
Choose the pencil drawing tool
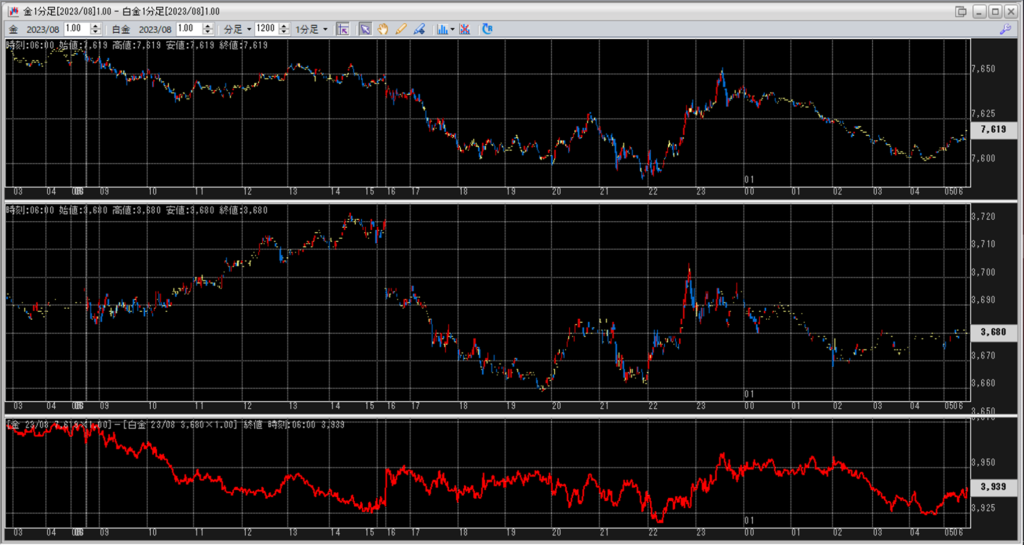[x=401, y=29]
